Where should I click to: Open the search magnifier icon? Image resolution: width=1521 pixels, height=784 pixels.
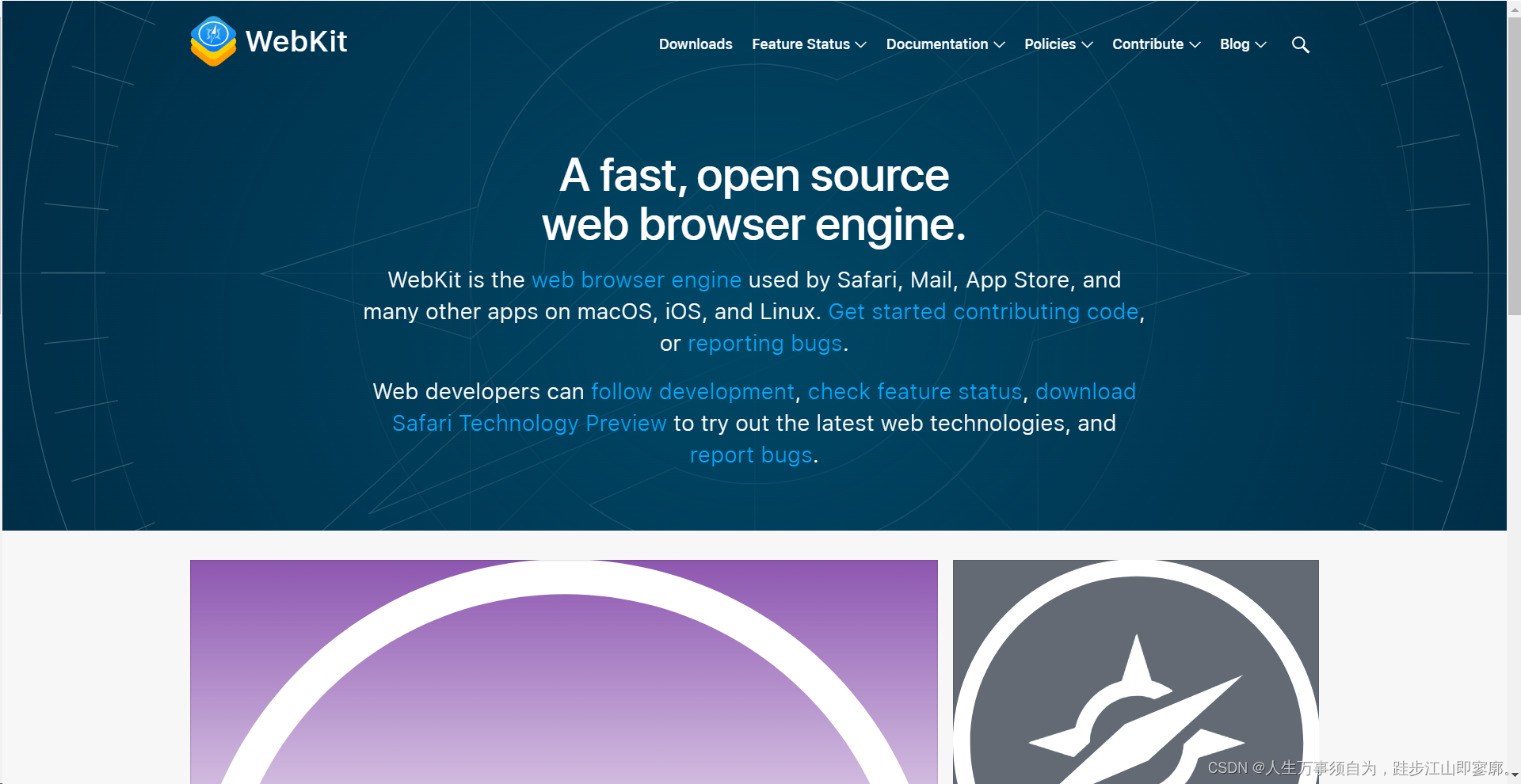(x=1300, y=44)
